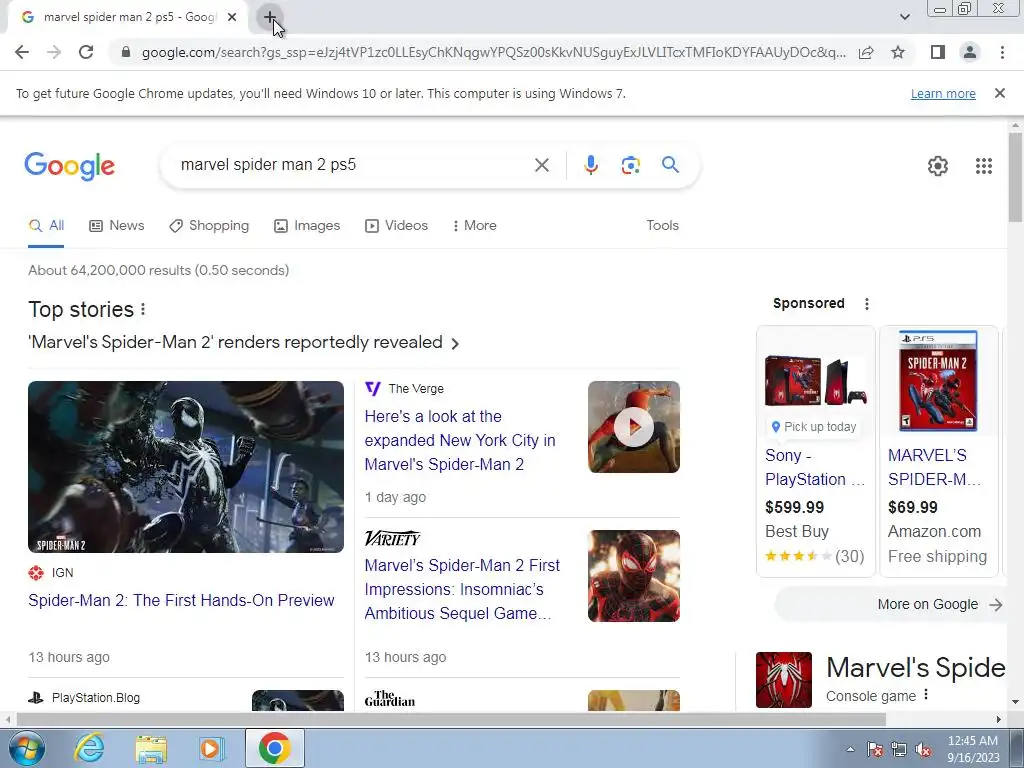The image size is (1024, 768).
Task: Open PS5 console bundle product image
Action: (x=816, y=381)
